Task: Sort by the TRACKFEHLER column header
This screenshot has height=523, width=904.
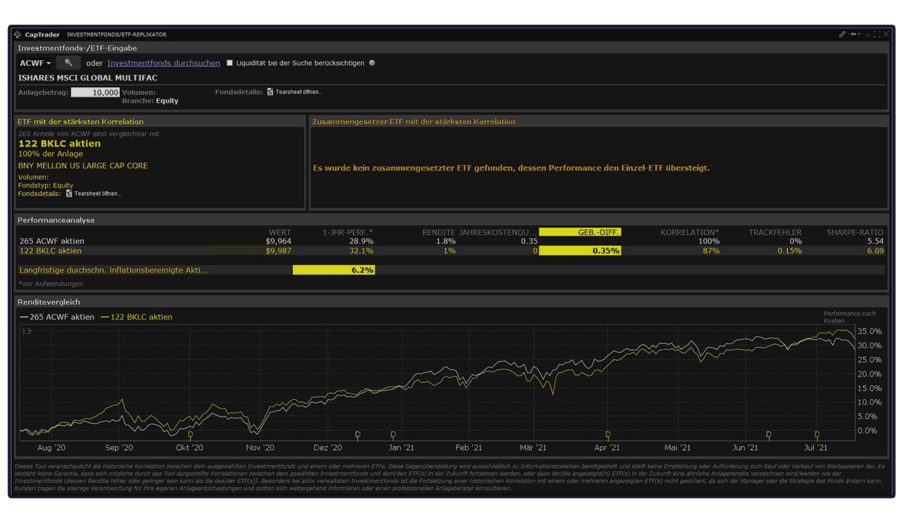Action: [x=775, y=232]
